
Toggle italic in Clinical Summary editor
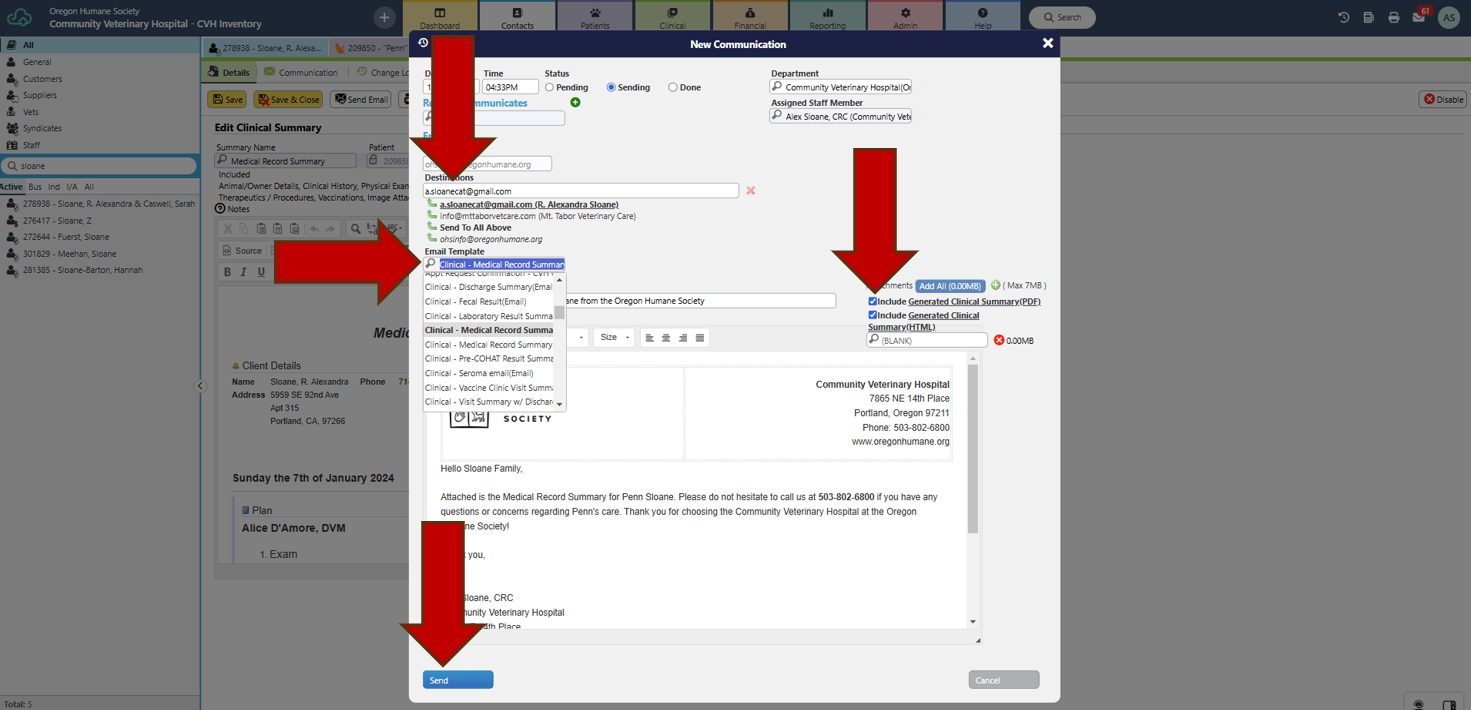click(x=243, y=272)
